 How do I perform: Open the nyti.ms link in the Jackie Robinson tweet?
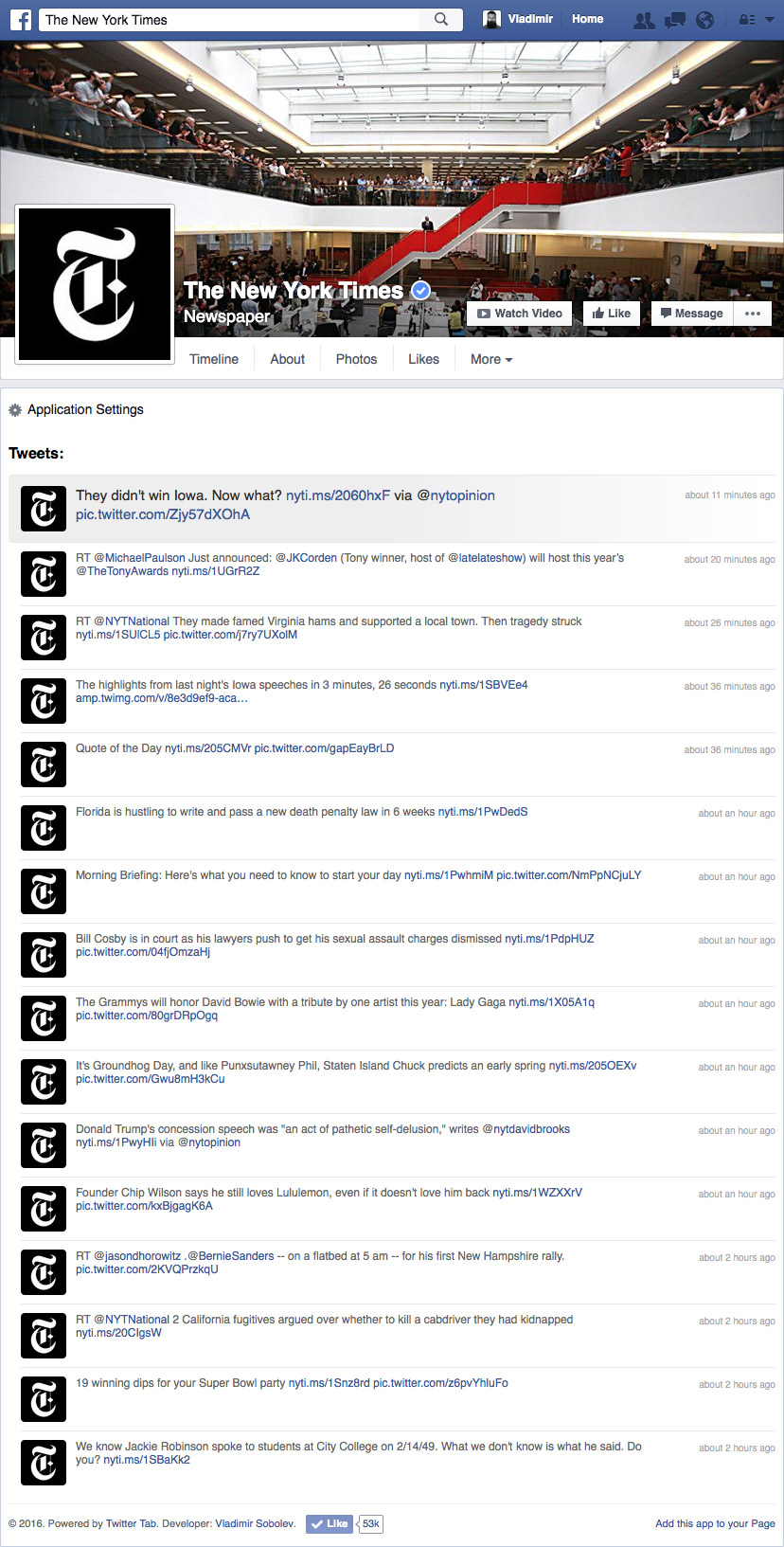coord(147,1460)
